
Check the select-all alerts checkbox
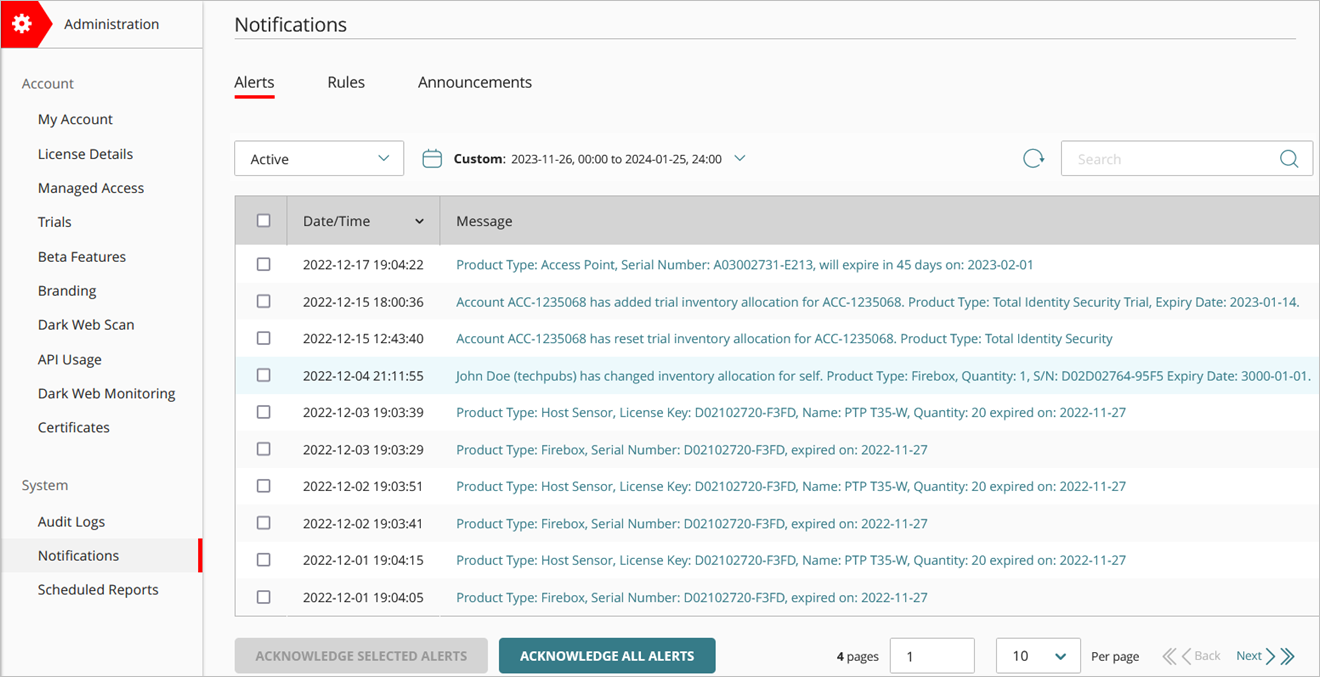263,219
